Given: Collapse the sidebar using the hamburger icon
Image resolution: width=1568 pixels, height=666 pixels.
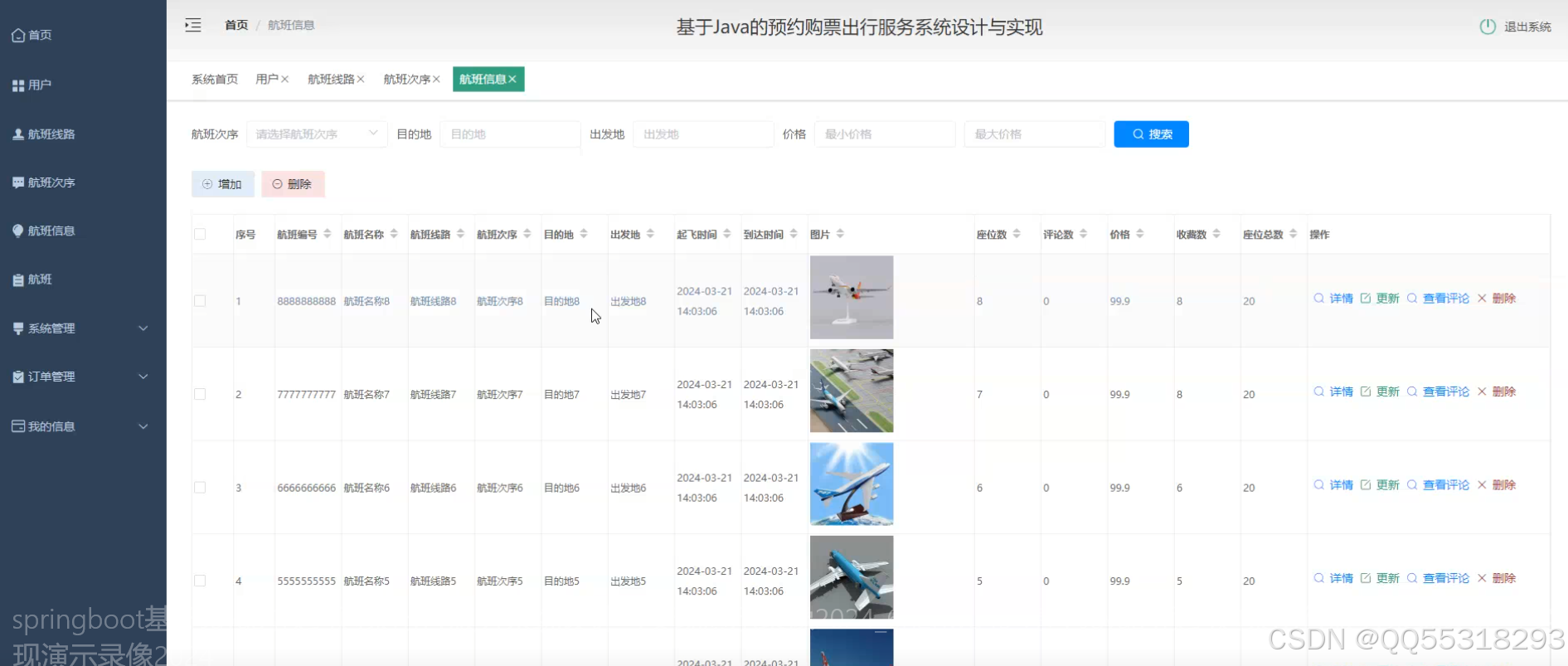Looking at the screenshot, I should tap(193, 25).
